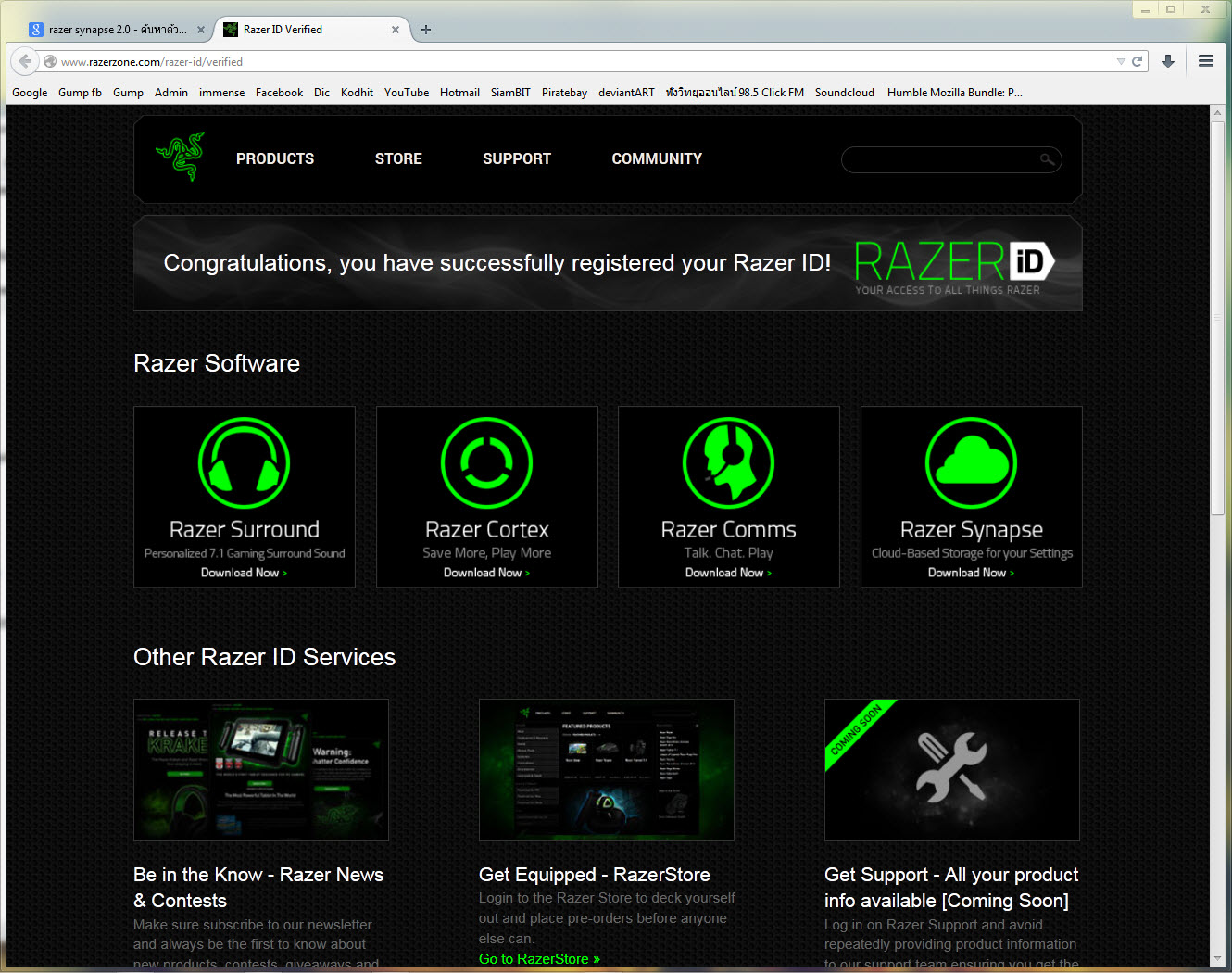The width and height of the screenshot is (1232, 973).
Task: Expand the URL bar history dropdown arrow
Action: (x=1121, y=61)
